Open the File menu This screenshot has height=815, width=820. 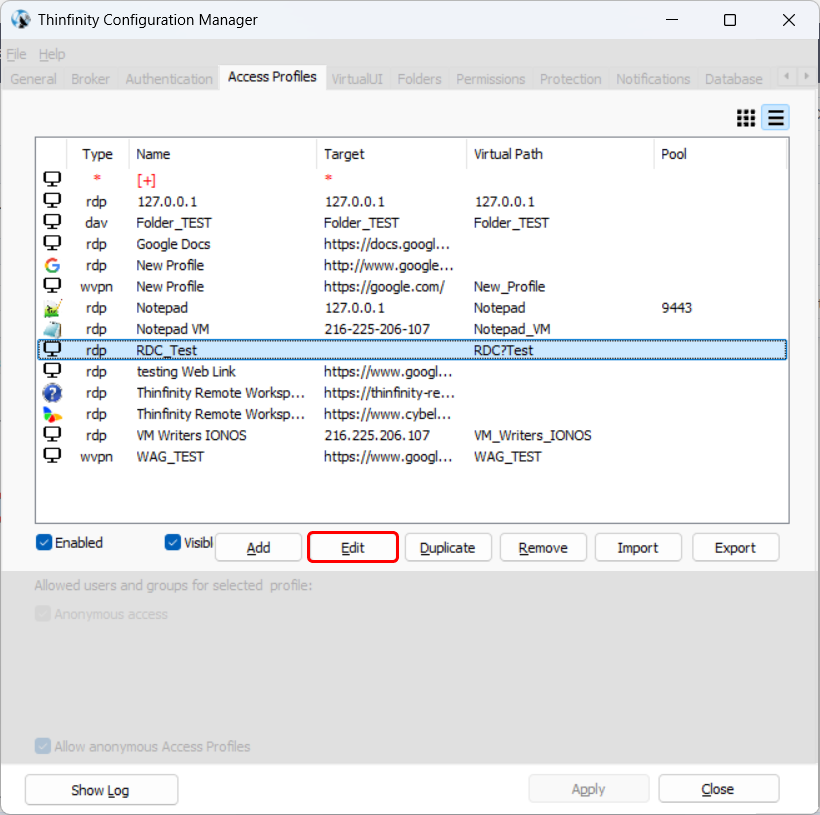point(16,54)
